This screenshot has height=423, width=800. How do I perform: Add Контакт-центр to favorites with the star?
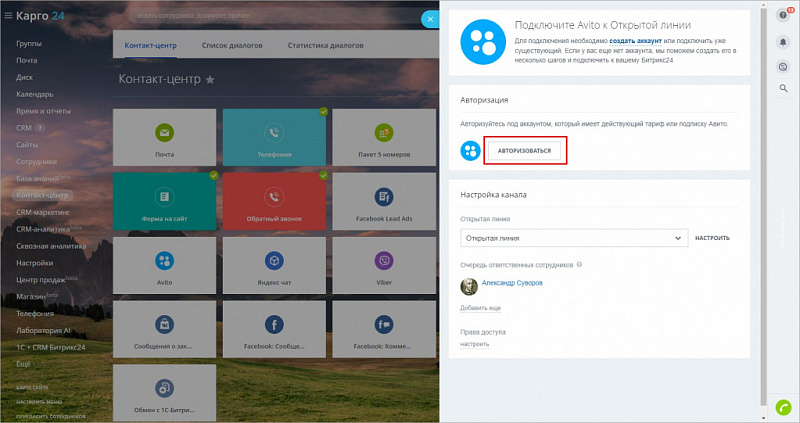click(210, 80)
